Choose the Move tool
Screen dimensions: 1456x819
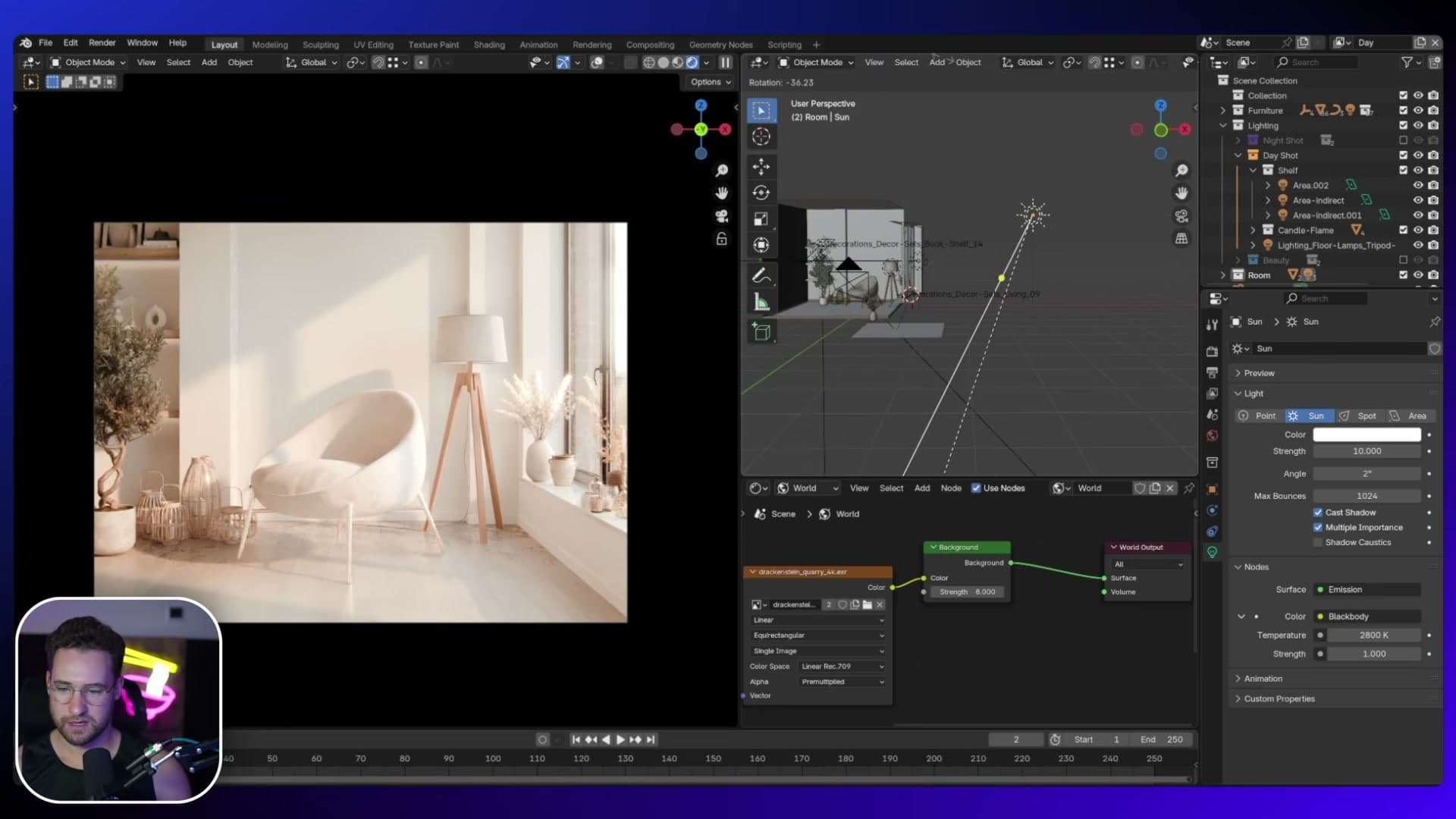pos(761,166)
